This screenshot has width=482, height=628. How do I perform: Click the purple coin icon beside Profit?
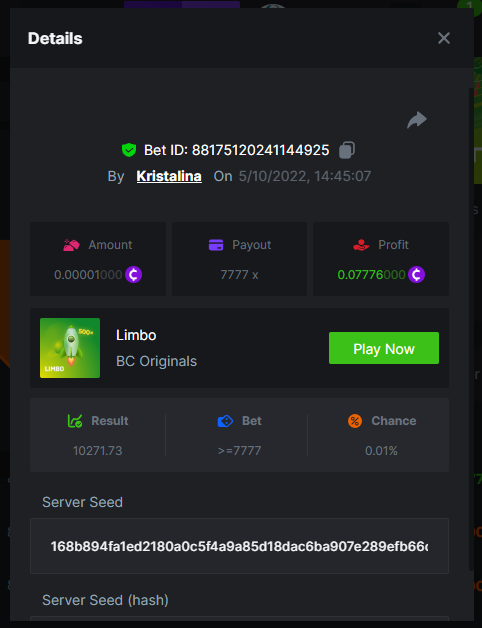pos(416,275)
